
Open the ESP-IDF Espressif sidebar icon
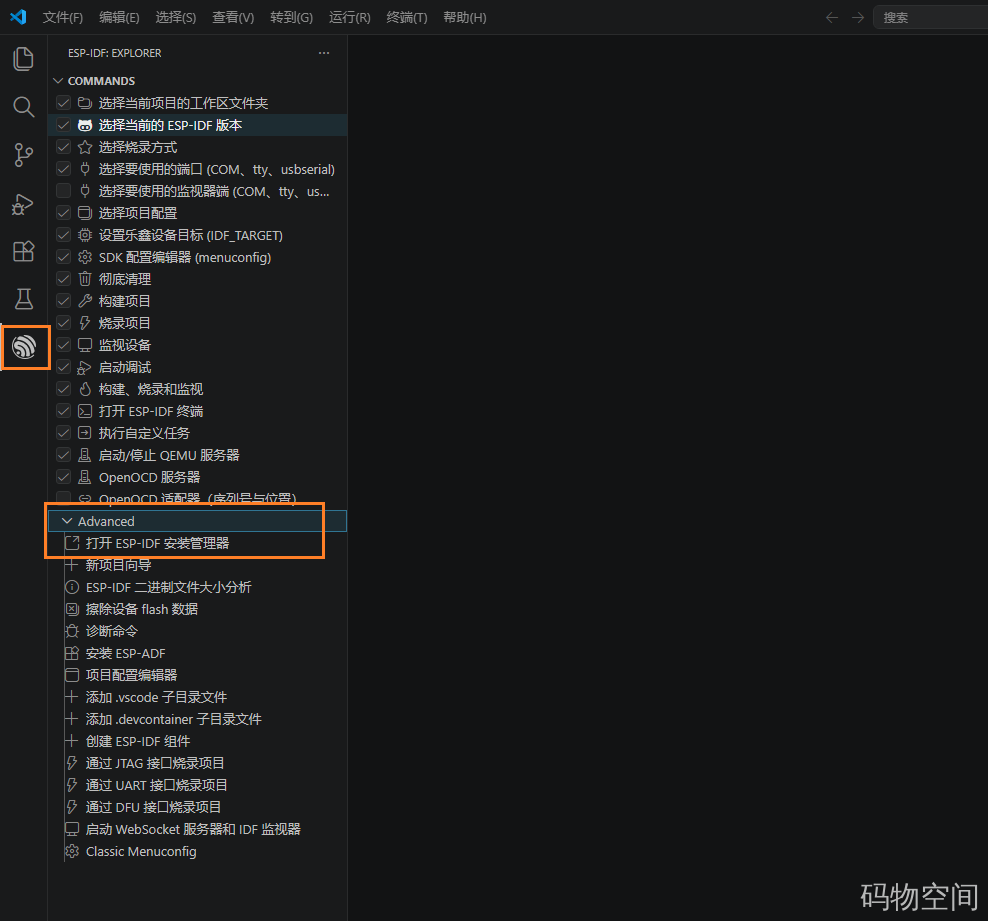24,347
